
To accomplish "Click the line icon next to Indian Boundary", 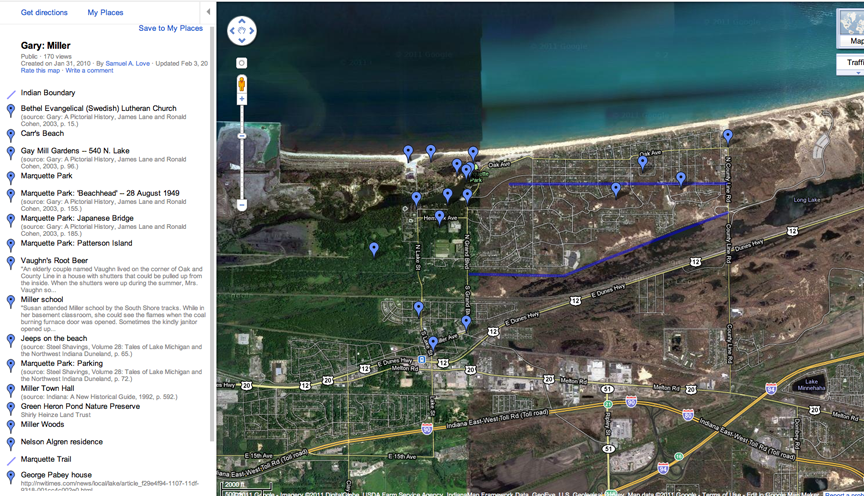I will tap(10, 93).
